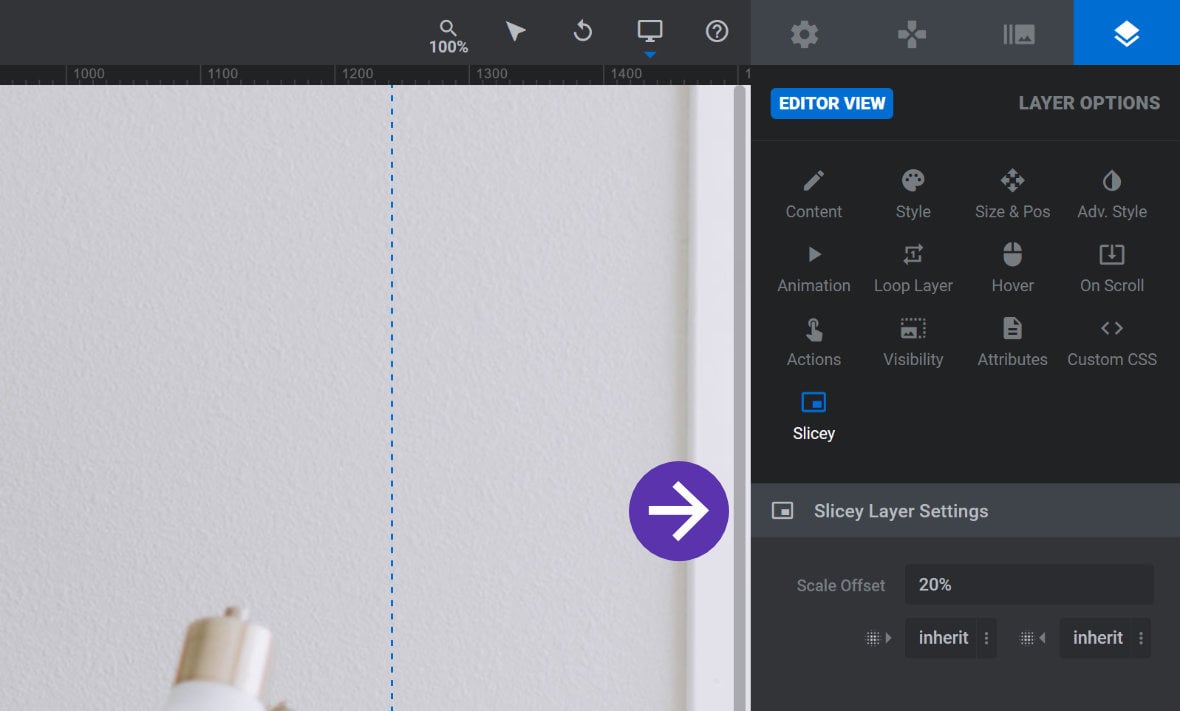
Task: Open the Style palette section
Action: 913,194
